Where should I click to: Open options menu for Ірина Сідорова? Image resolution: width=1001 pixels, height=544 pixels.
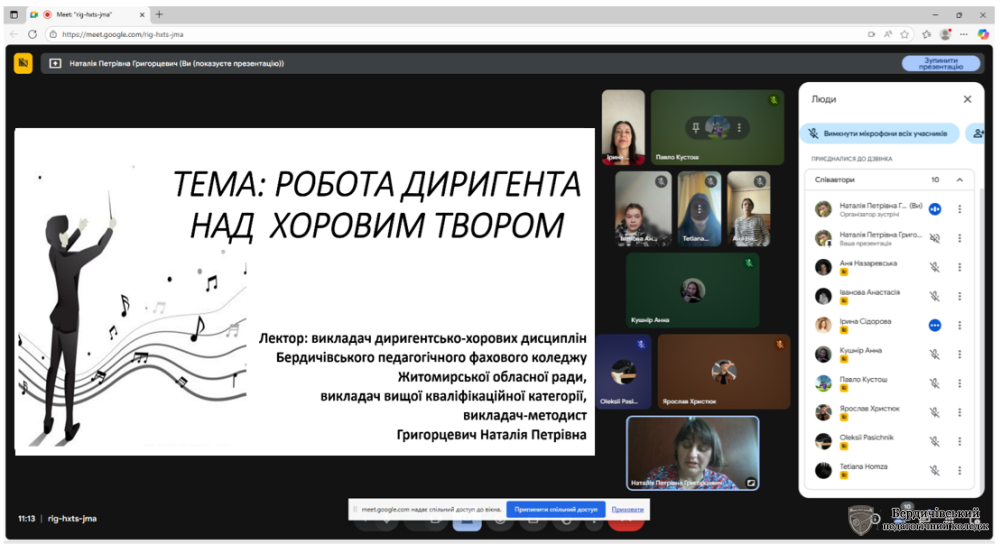point(959,325)
